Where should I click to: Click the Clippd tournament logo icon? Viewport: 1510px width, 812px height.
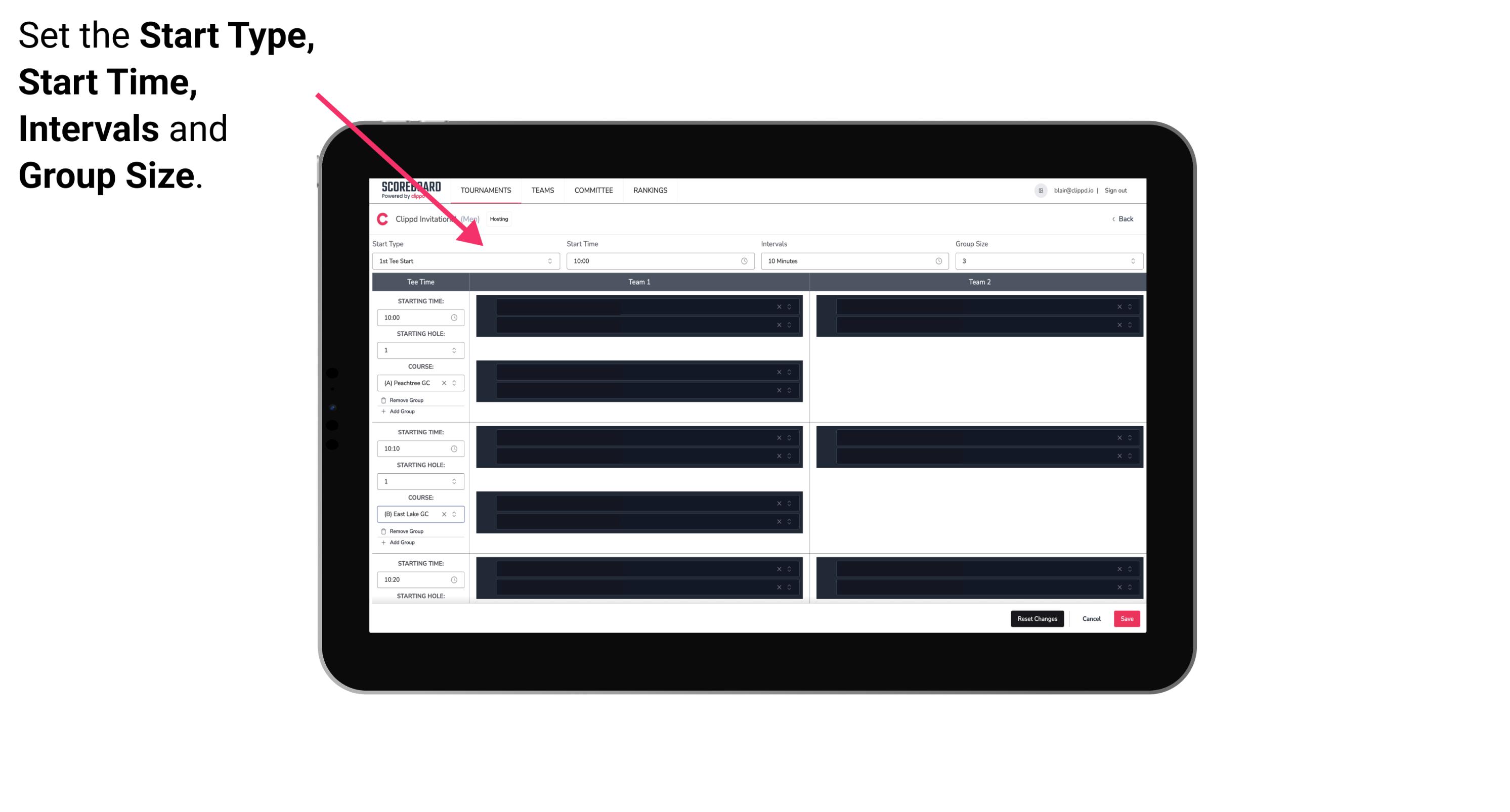click(380, 219)
